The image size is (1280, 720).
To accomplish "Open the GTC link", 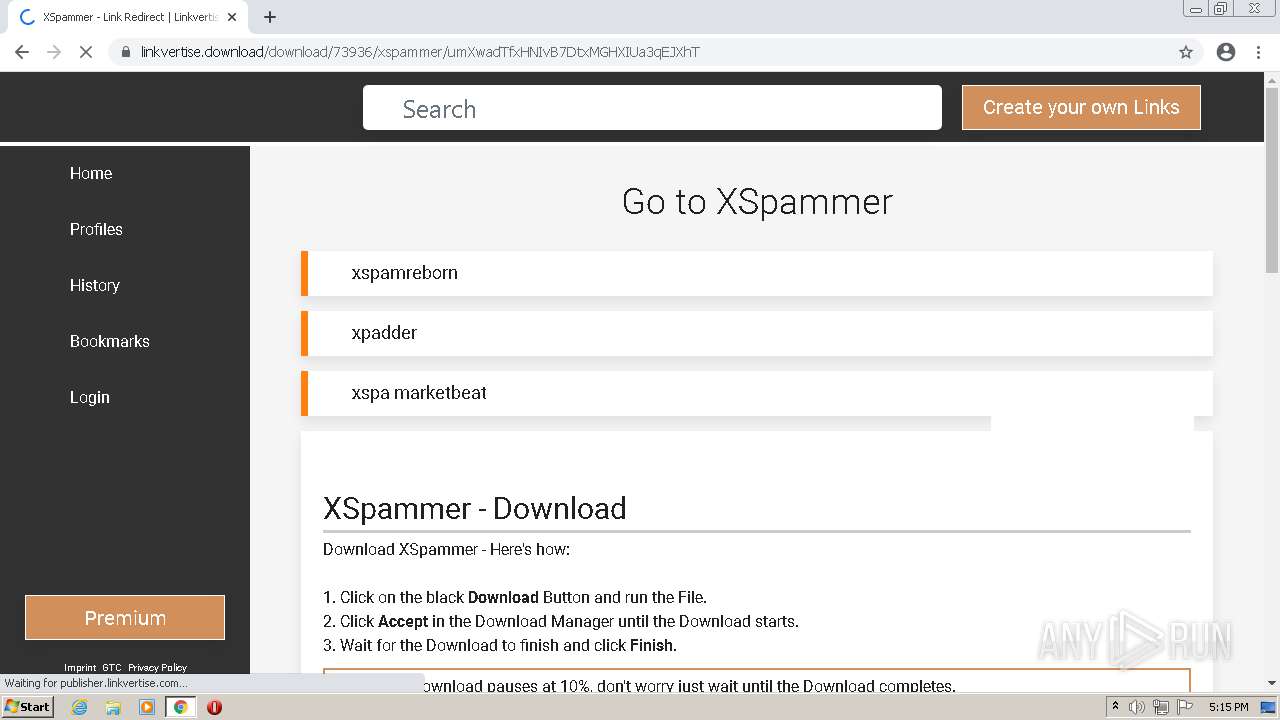I will pyautogui.click(x=112, y=667).
